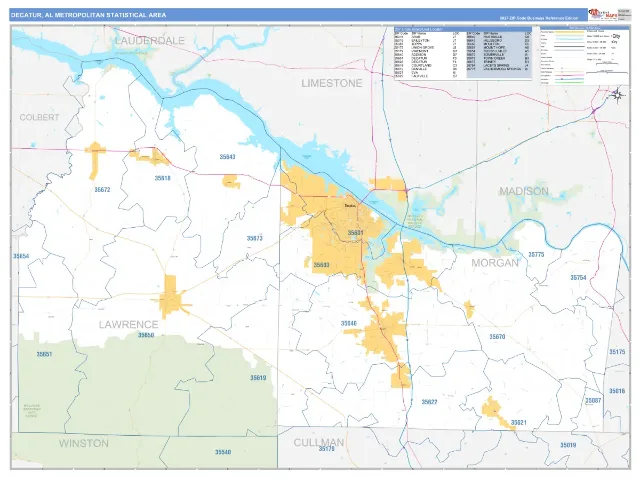
Task: Click ZIP code label 35654
Action: click(x=21, y=256)
